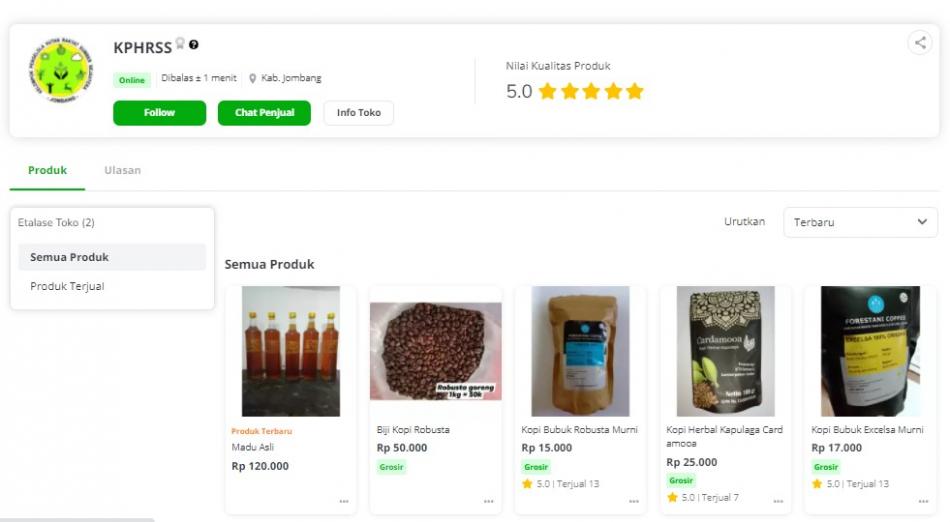Screen dimensions: 950x522
Task: Open the three-dot menu on Madu Asli
Action: point(343,501)
